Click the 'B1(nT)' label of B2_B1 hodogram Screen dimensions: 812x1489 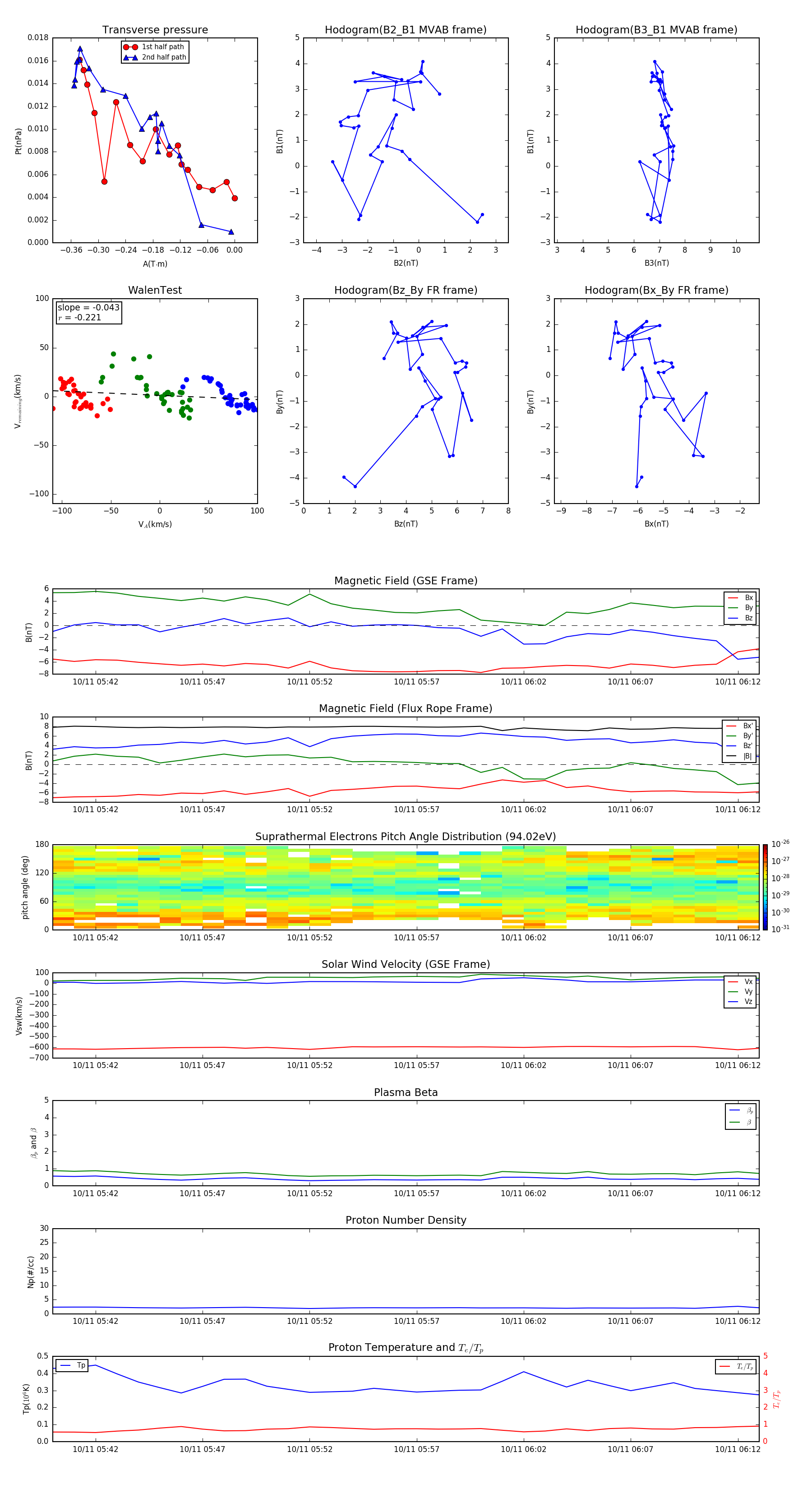pyautogui.click(x=280, y=141)
